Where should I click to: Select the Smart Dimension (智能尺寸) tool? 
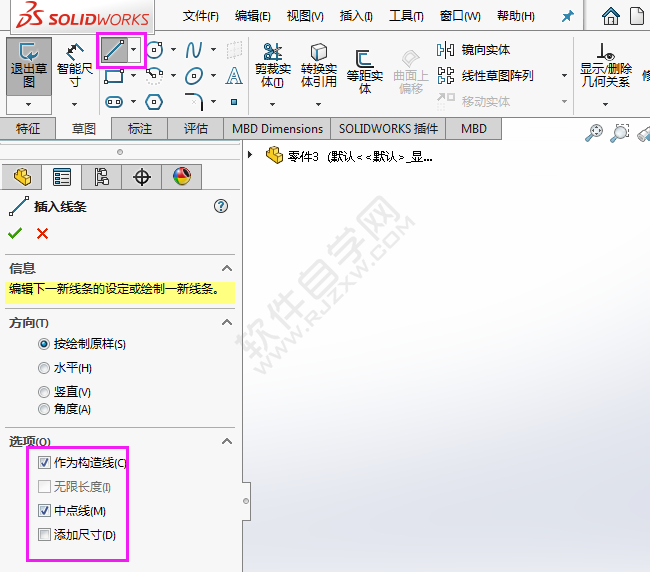75,66
